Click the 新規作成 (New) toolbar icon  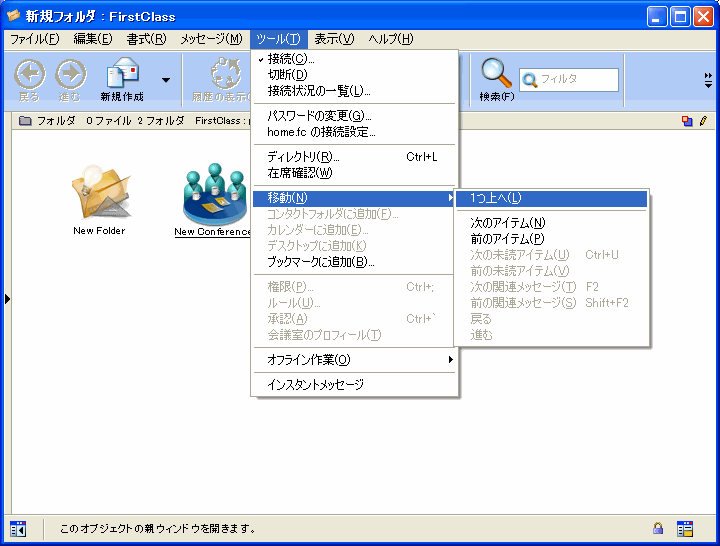pos(122,75)
